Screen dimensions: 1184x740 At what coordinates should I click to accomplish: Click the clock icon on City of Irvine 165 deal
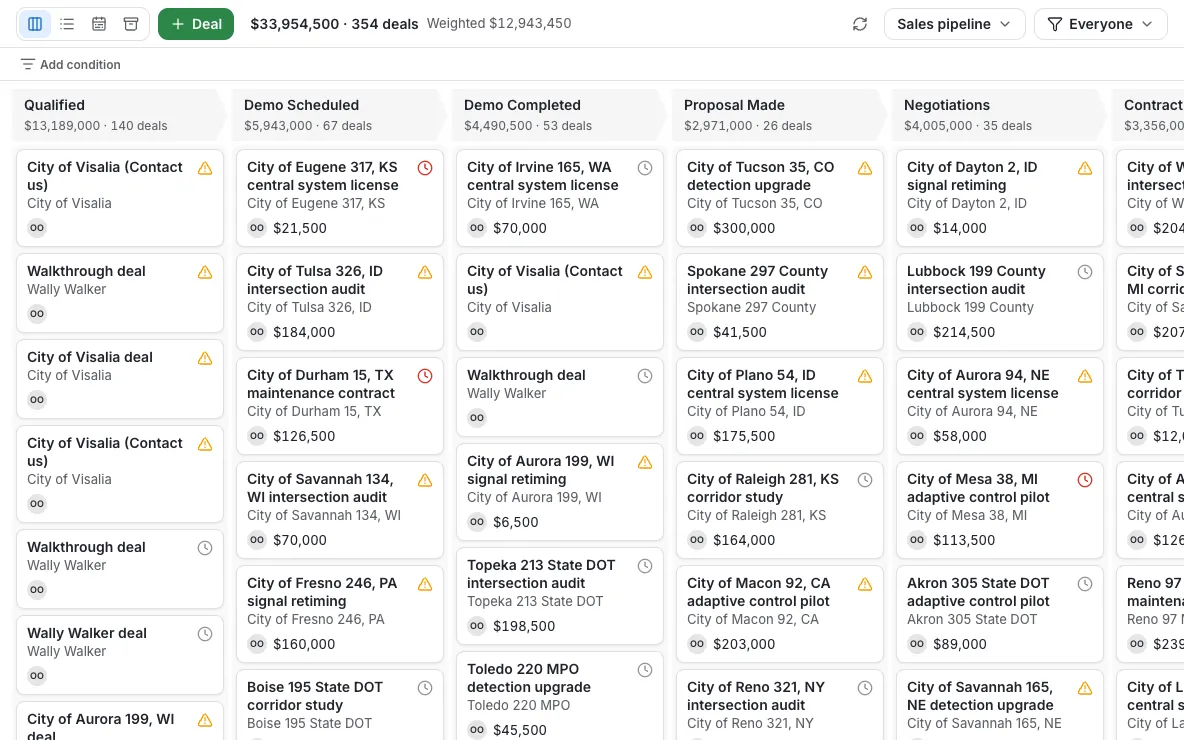click(x=645, y=168)
